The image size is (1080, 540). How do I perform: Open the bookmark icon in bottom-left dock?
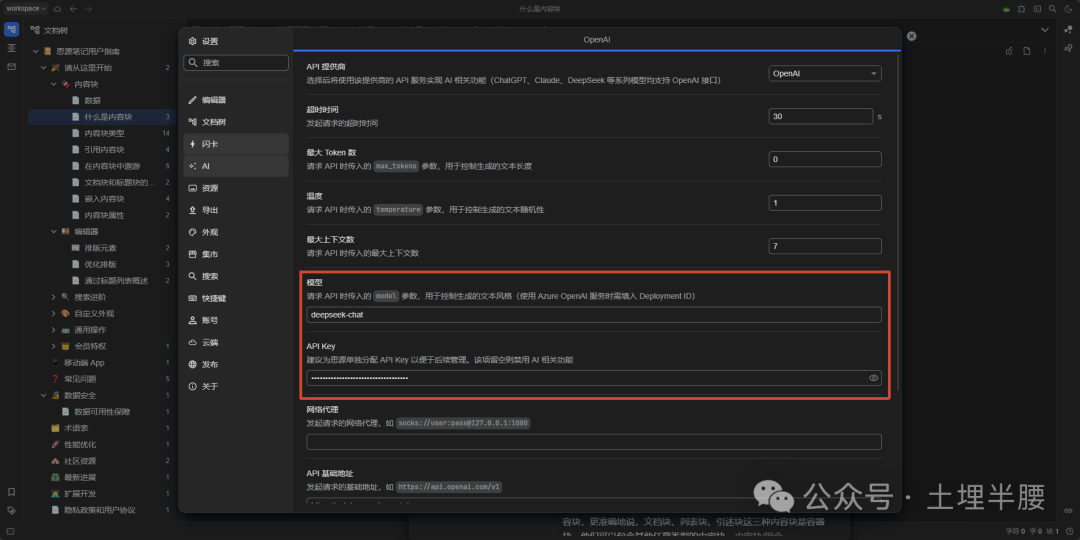(x=12, y=492)
